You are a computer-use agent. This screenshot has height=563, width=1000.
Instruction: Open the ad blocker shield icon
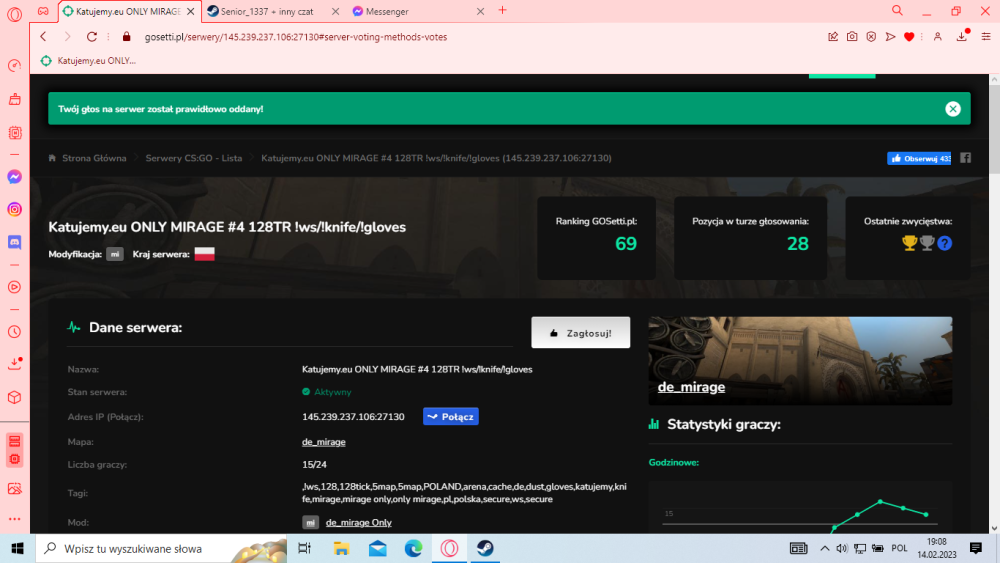[871, 36]
